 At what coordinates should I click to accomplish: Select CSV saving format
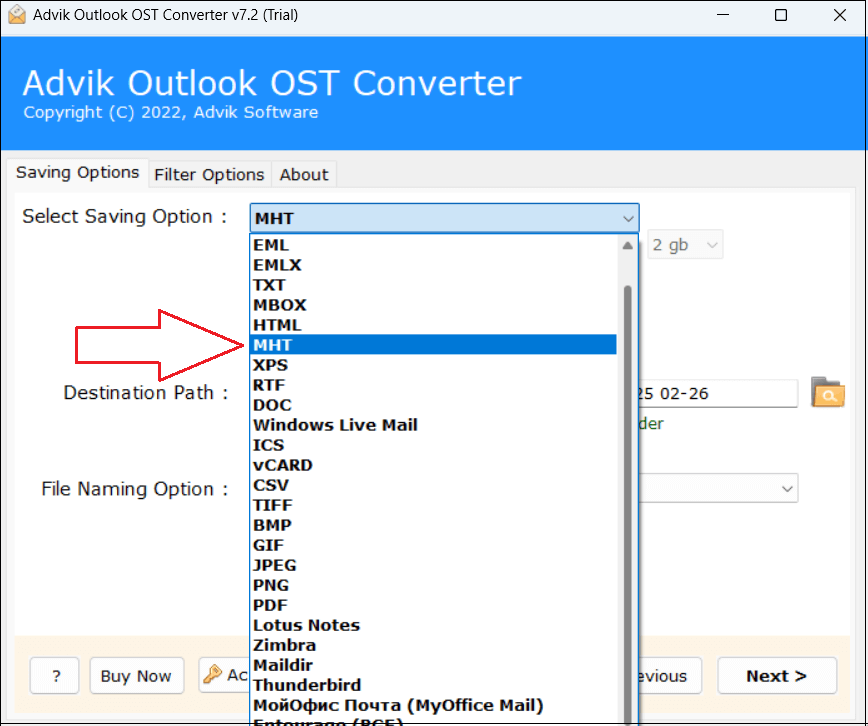pyautogui.click(x=433, y=485)
